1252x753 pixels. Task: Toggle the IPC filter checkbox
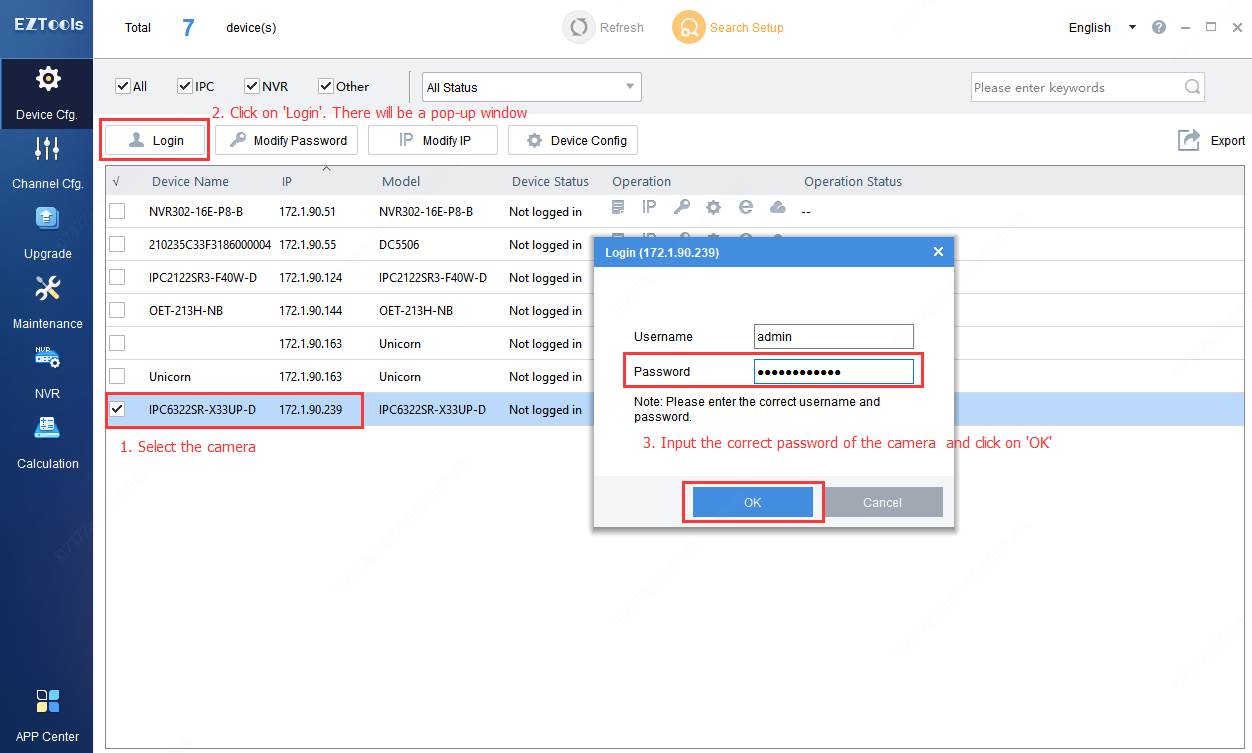click(x=184, y=86)
